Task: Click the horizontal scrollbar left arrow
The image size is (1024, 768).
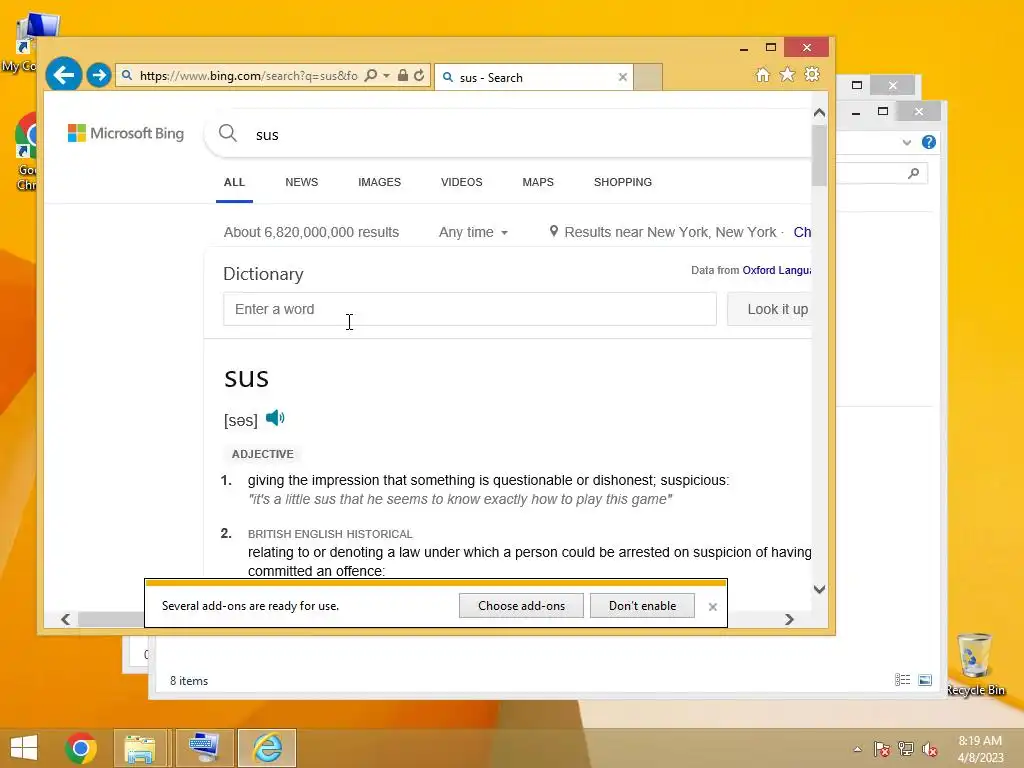Action: [65, 619]
